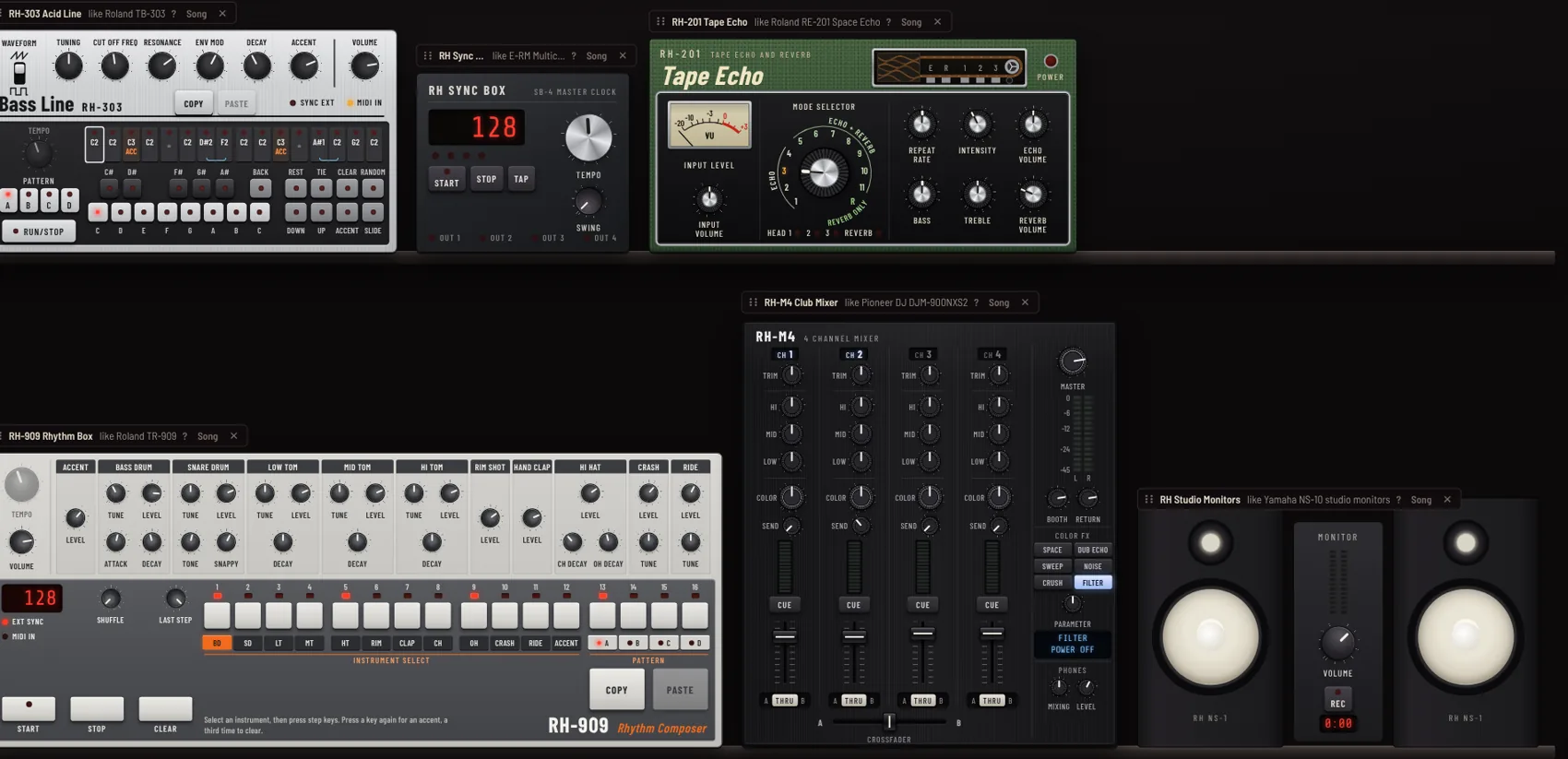Select pattern D on RH-909
The image size is (1568, 759).
[695, 644]
